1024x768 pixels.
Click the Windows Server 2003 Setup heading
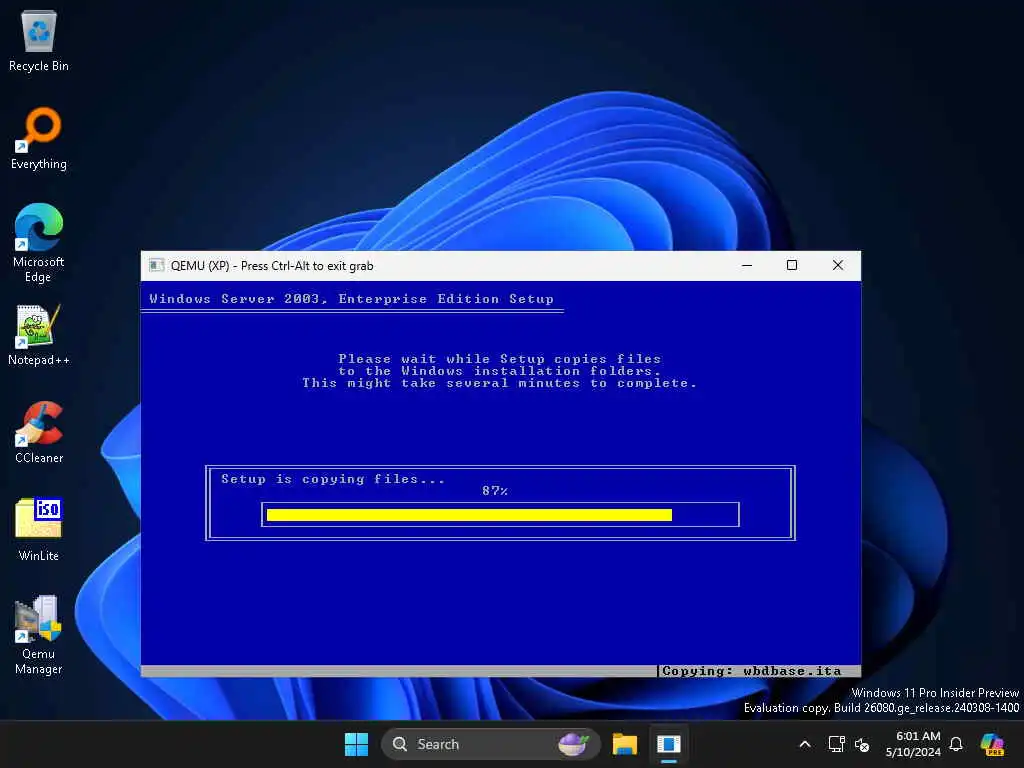351,299
